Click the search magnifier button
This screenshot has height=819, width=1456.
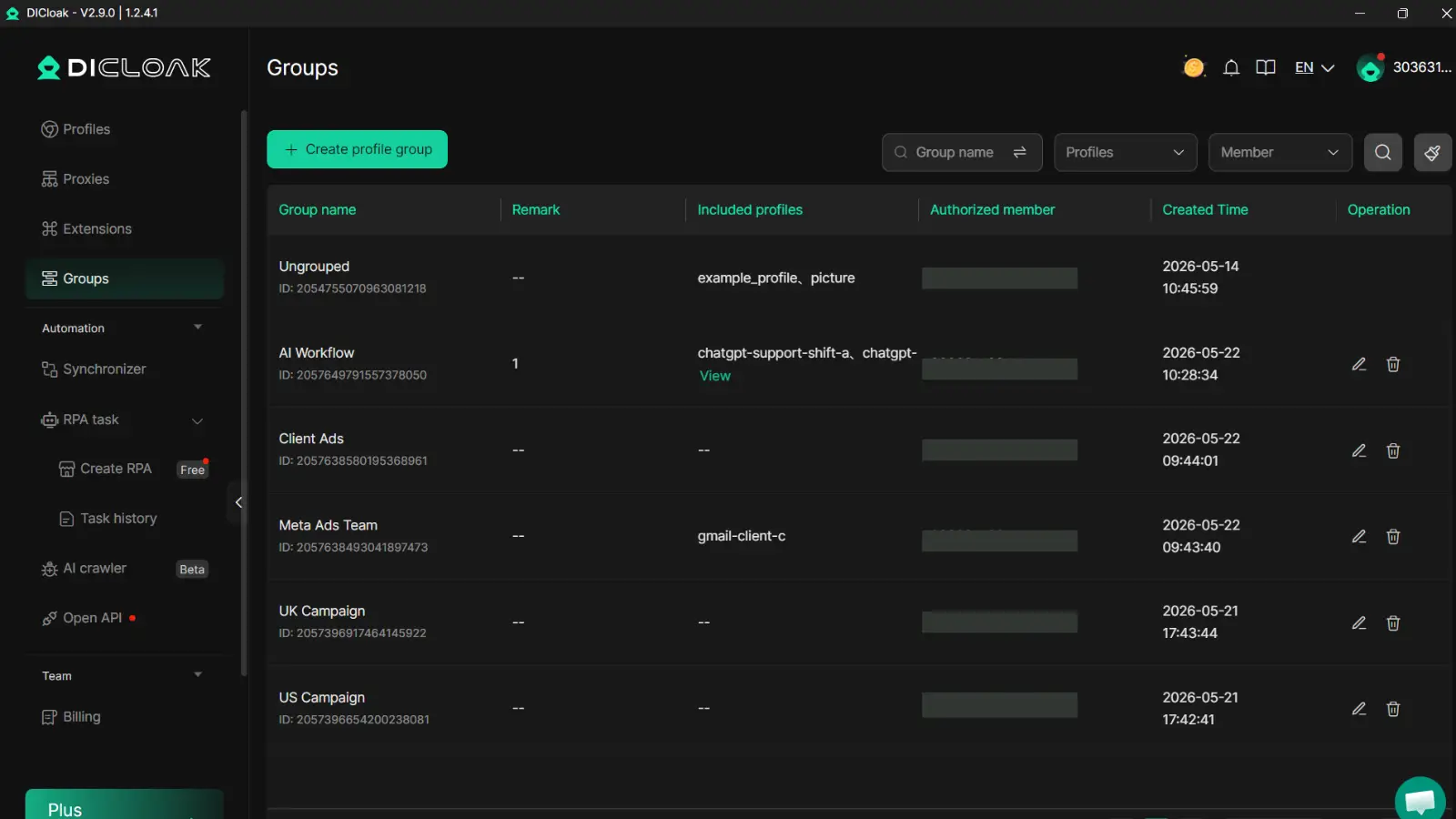click(x=1382, y=152)
